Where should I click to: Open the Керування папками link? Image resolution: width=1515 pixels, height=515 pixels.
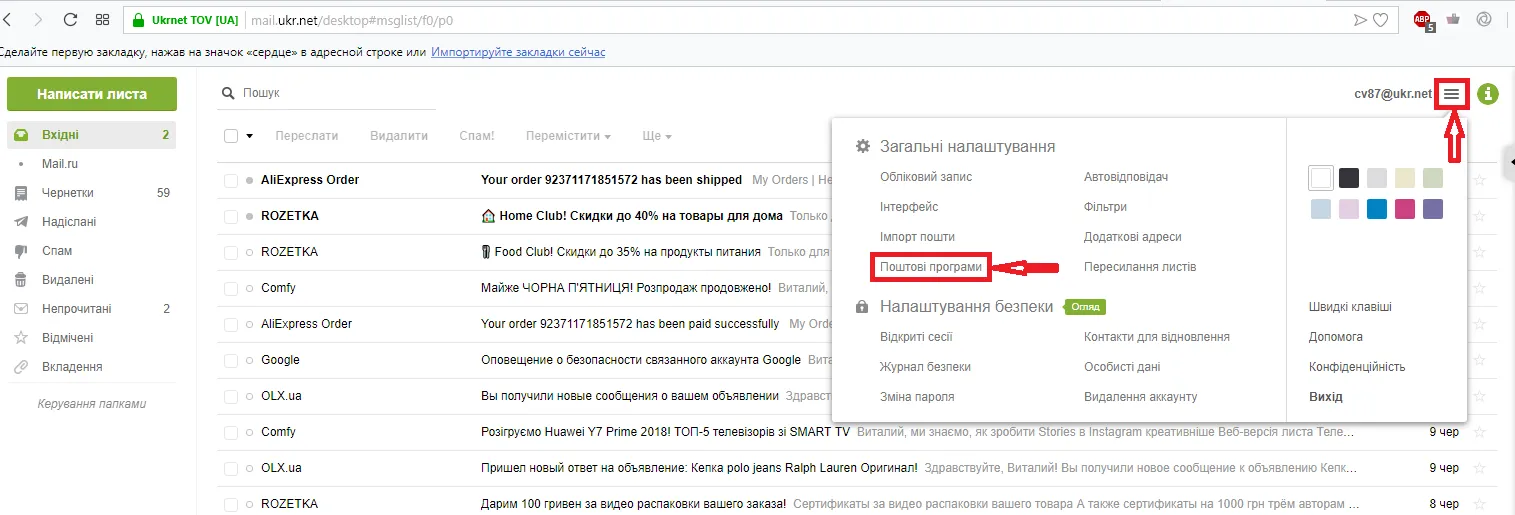92,404
